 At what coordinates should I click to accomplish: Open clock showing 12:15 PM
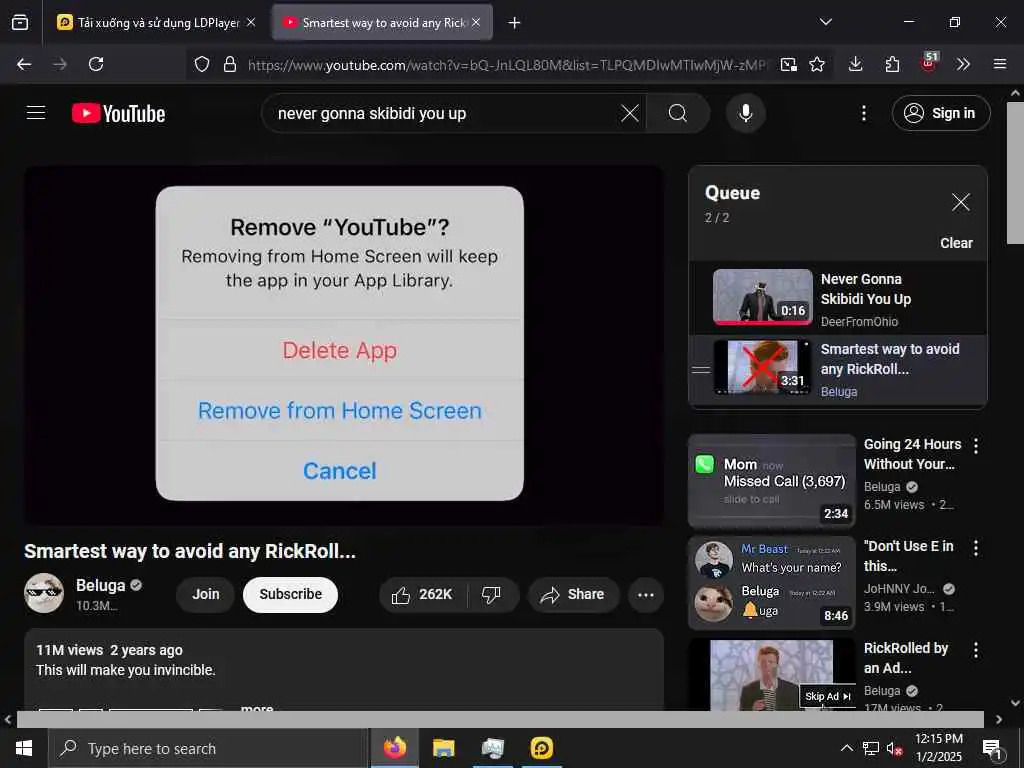(x=939, y=748)
